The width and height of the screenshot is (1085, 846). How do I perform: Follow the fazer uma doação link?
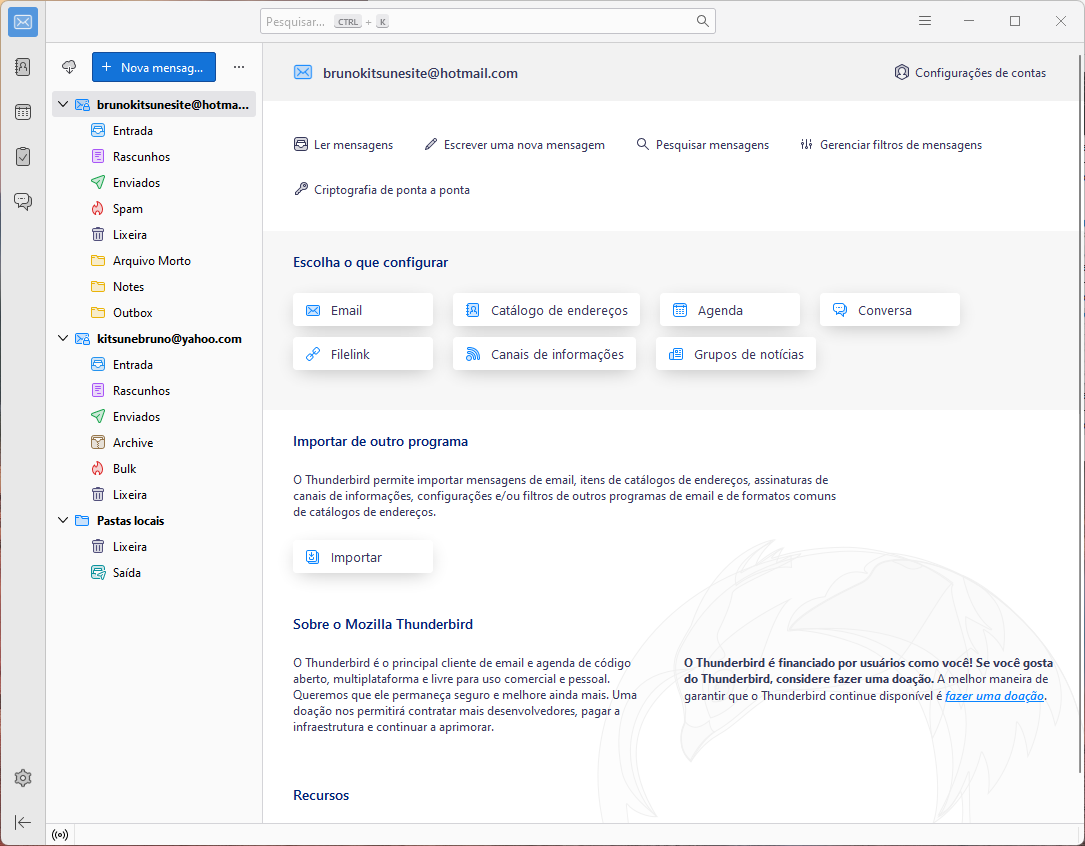pyautogui.click(x=994, y=696)
